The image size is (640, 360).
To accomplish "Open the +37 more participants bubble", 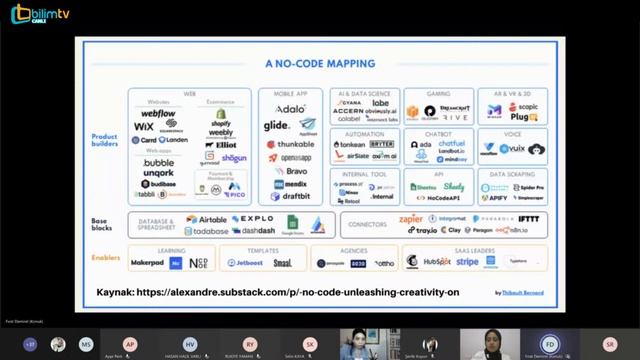I will click(30, 344).
